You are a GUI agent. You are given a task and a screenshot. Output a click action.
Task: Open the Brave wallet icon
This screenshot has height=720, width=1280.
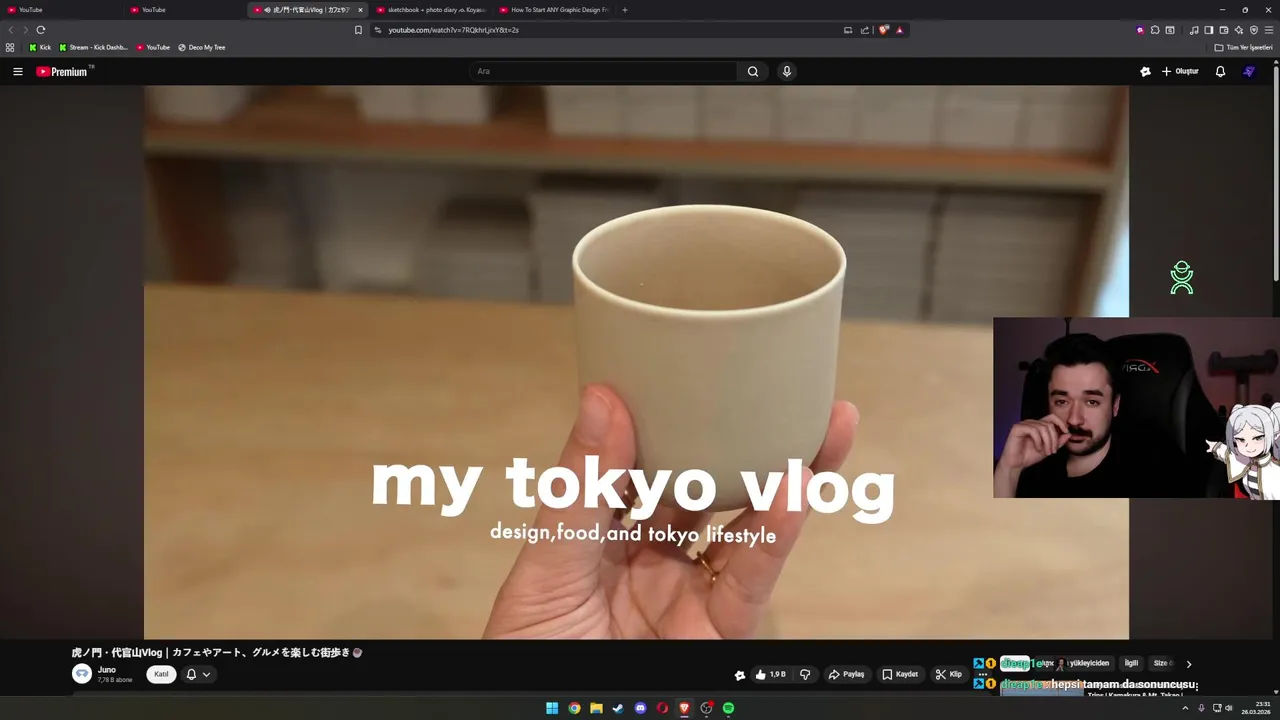point(1223,30)
